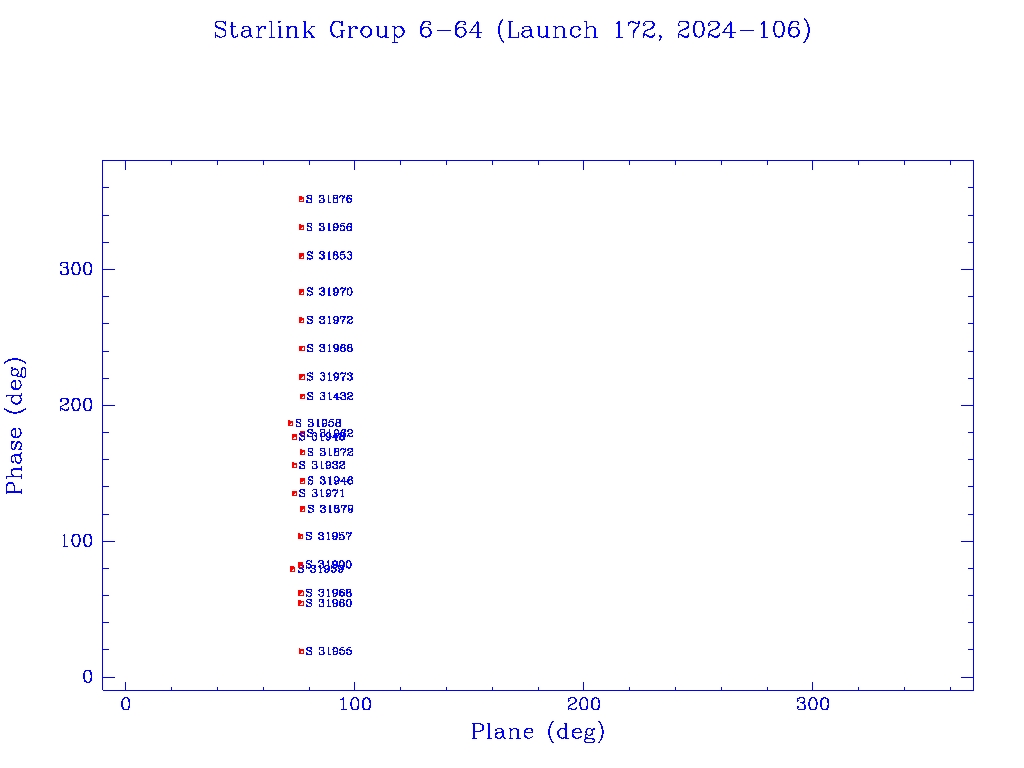Click the satellite label 'S 31971'
The height and width of the screenshot is (768, 1024).
tap(321, 494)
